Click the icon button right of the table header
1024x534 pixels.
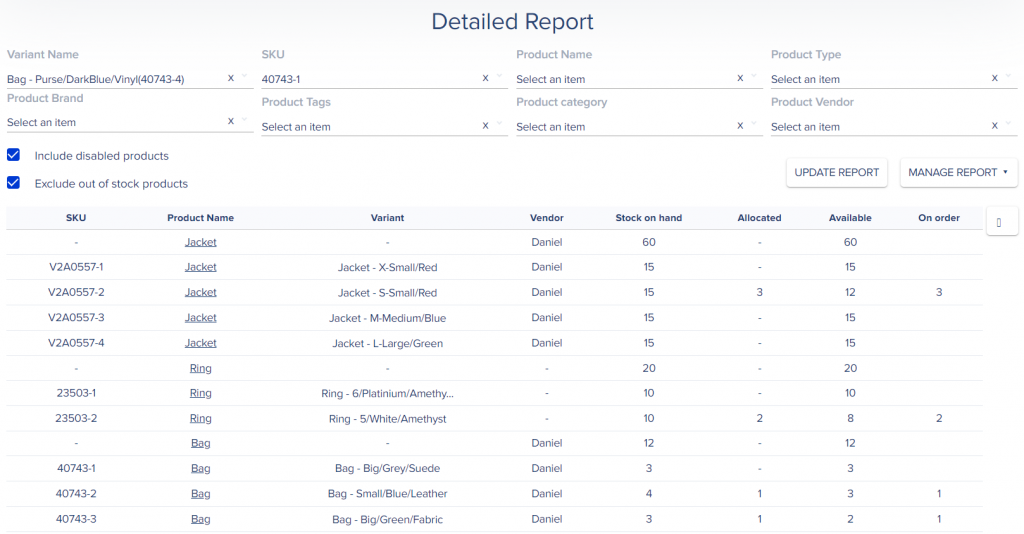pyautogui.click(x=1002, y=221)
